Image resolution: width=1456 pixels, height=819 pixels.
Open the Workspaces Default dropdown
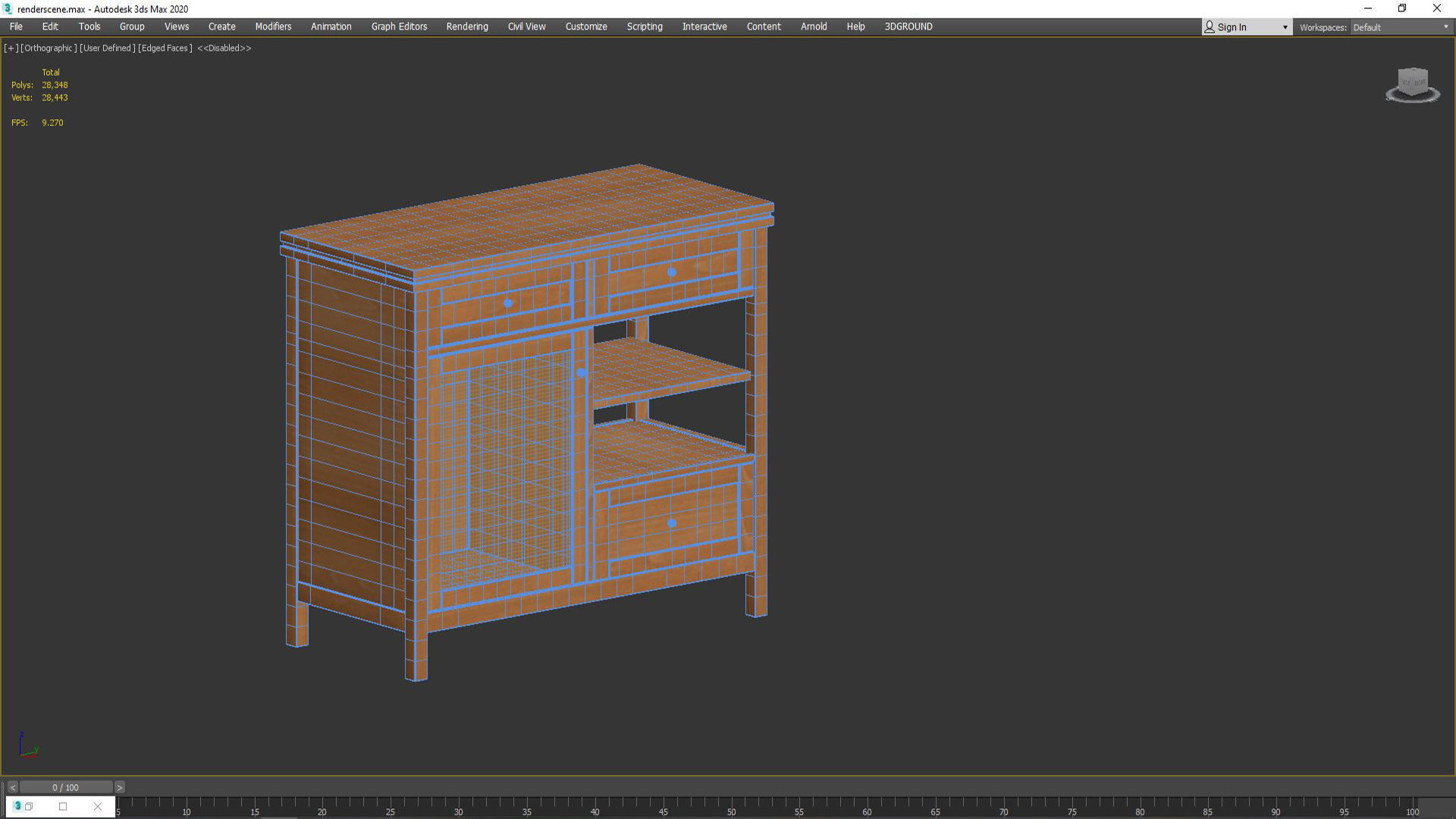[1401, 27]
